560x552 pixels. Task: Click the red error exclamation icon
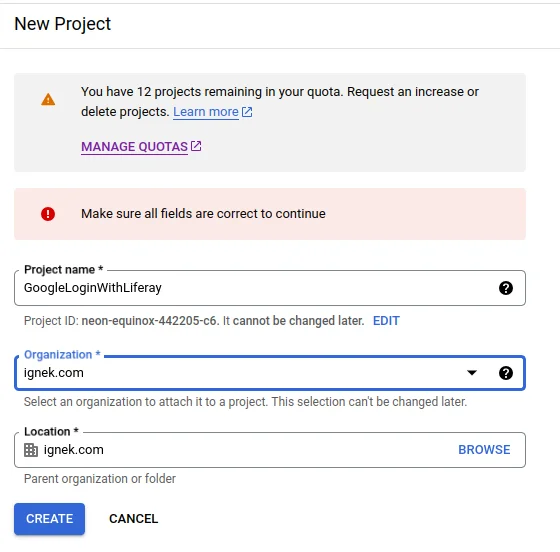coord(48,214)
